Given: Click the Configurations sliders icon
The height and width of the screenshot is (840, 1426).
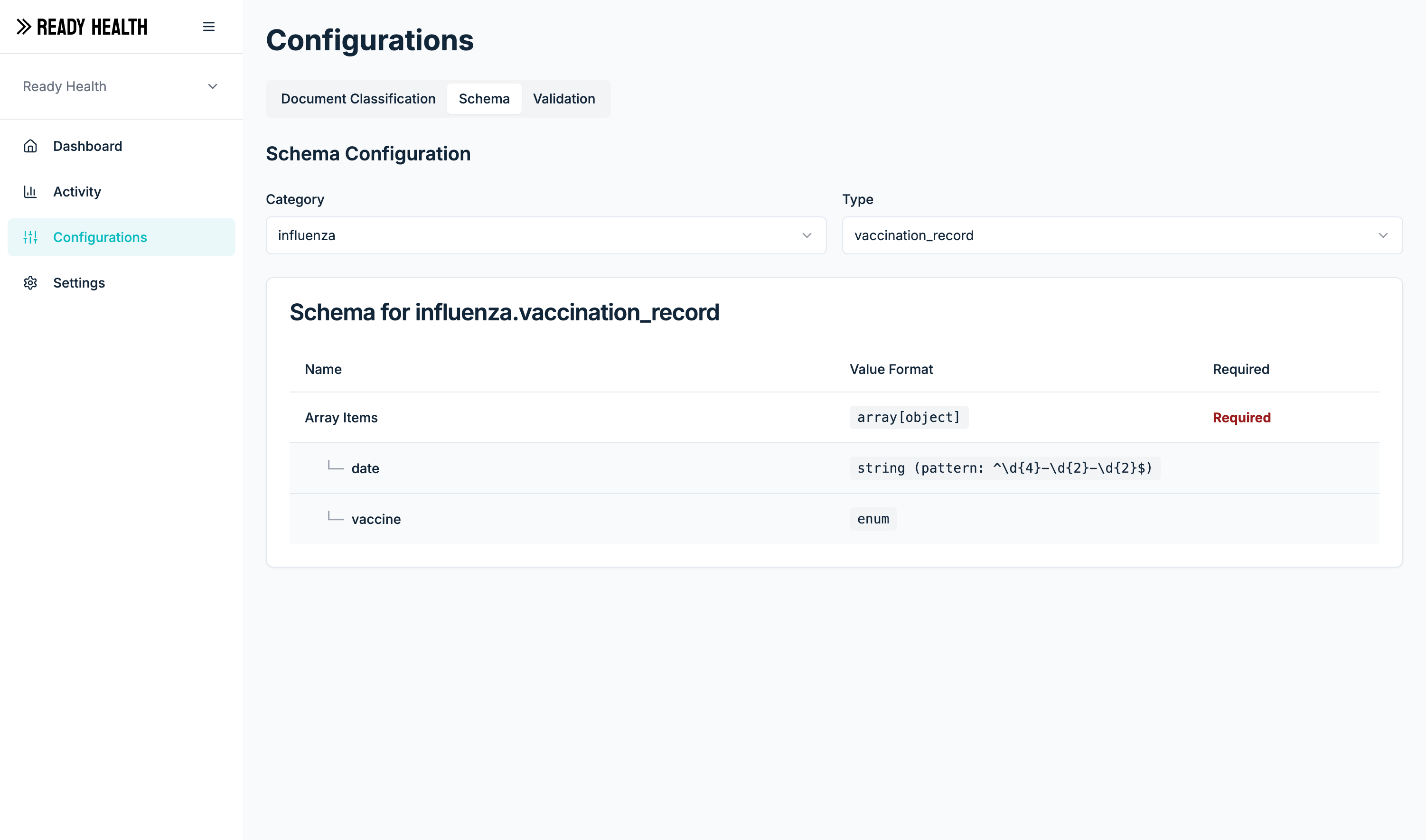Looking at the screenshot, I should click(x=30, y=237).
